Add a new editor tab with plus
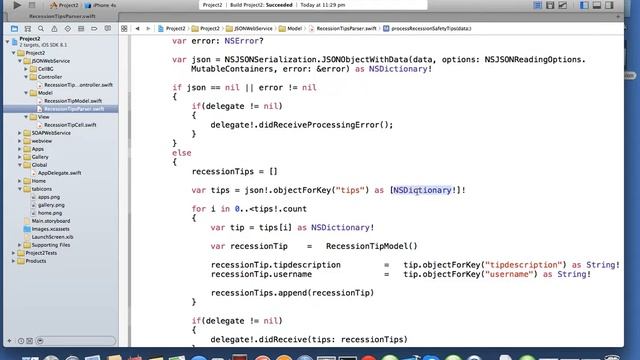Image resolution: width=640 pixels, height=360 pixels. (618, 17)
